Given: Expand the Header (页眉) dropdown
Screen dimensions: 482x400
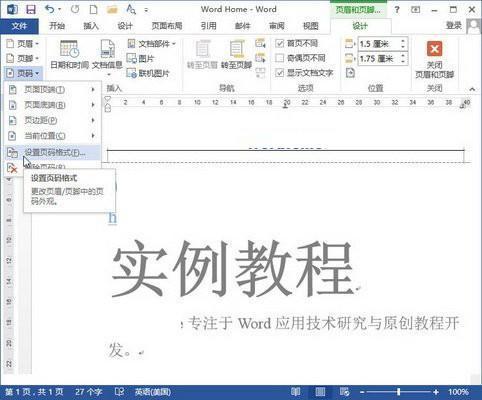Looking at the screenshot, I should tap(23, 44).
